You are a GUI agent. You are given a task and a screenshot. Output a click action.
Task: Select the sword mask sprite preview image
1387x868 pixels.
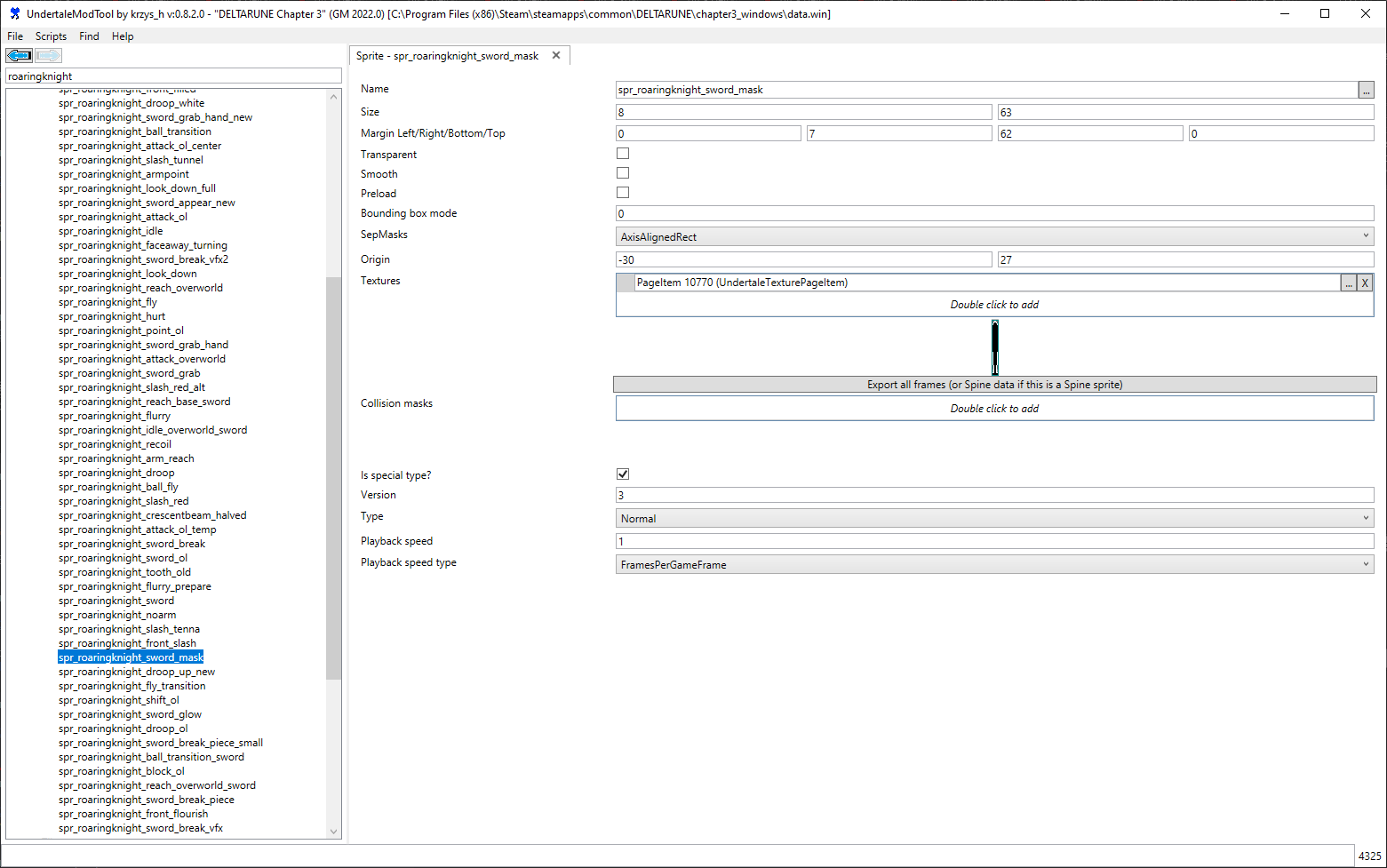(995, 347)
